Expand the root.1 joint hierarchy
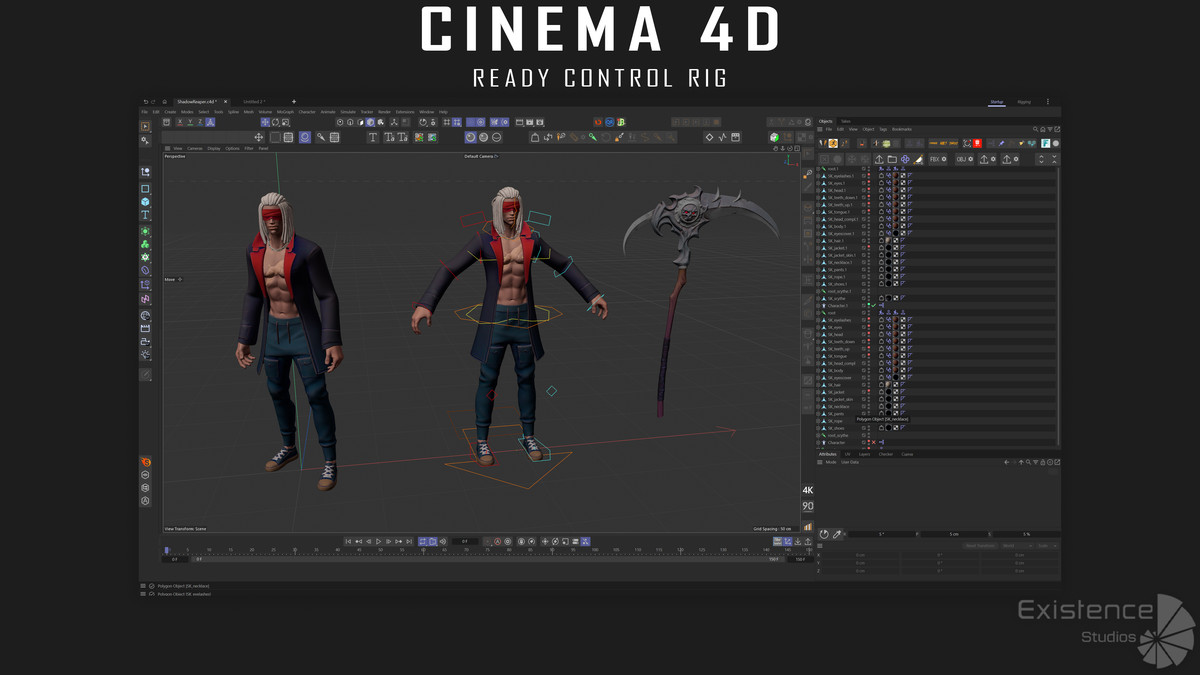1200x675 pixels. tap(818, 169)
